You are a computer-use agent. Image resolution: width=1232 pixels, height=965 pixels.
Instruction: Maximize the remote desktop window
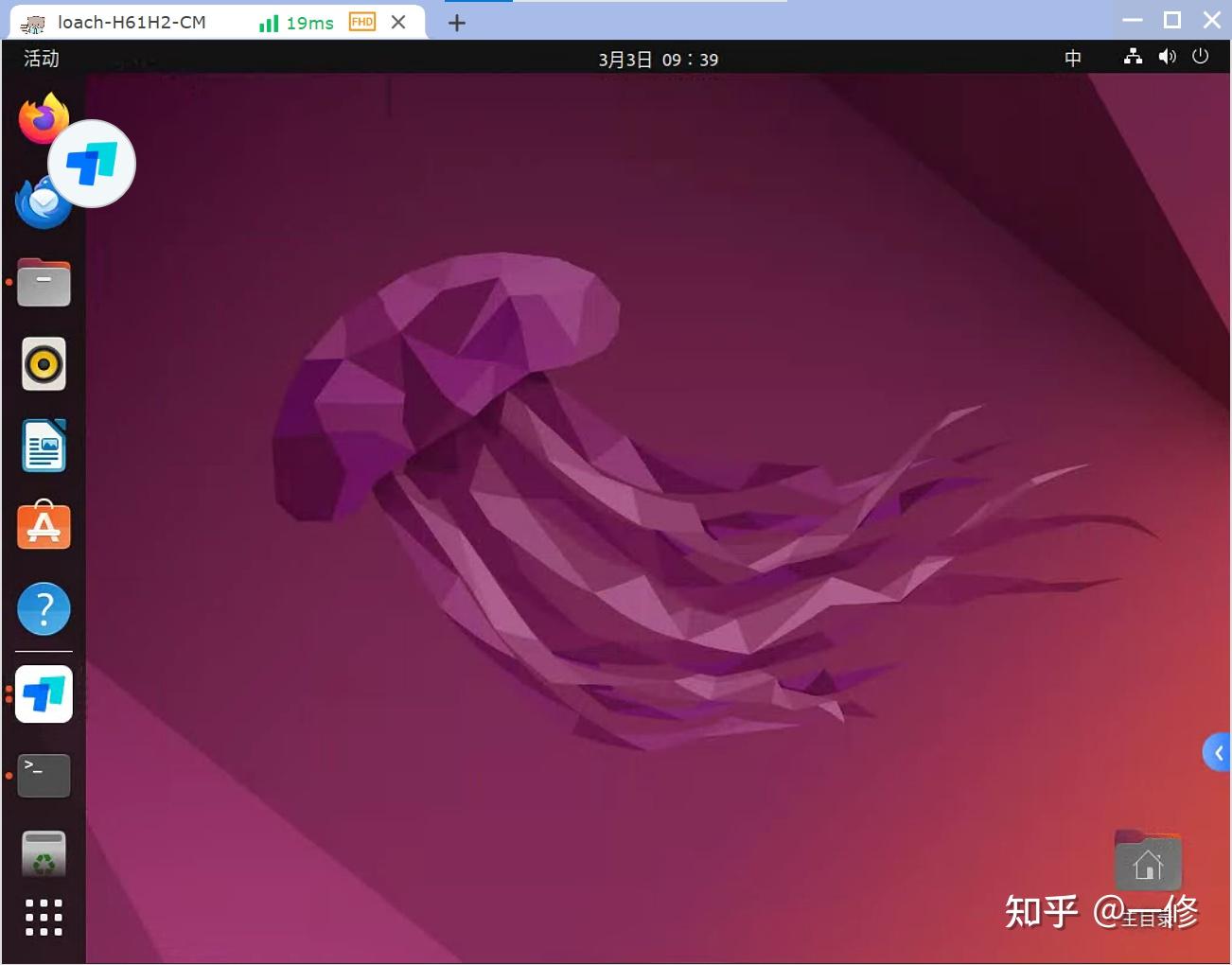click(1172, 20)
